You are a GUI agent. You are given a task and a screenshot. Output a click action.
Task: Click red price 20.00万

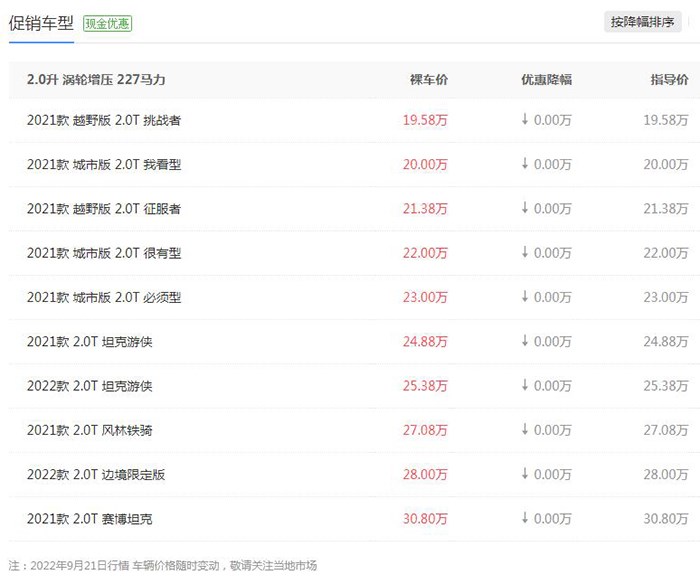click(x=425, y=164)
